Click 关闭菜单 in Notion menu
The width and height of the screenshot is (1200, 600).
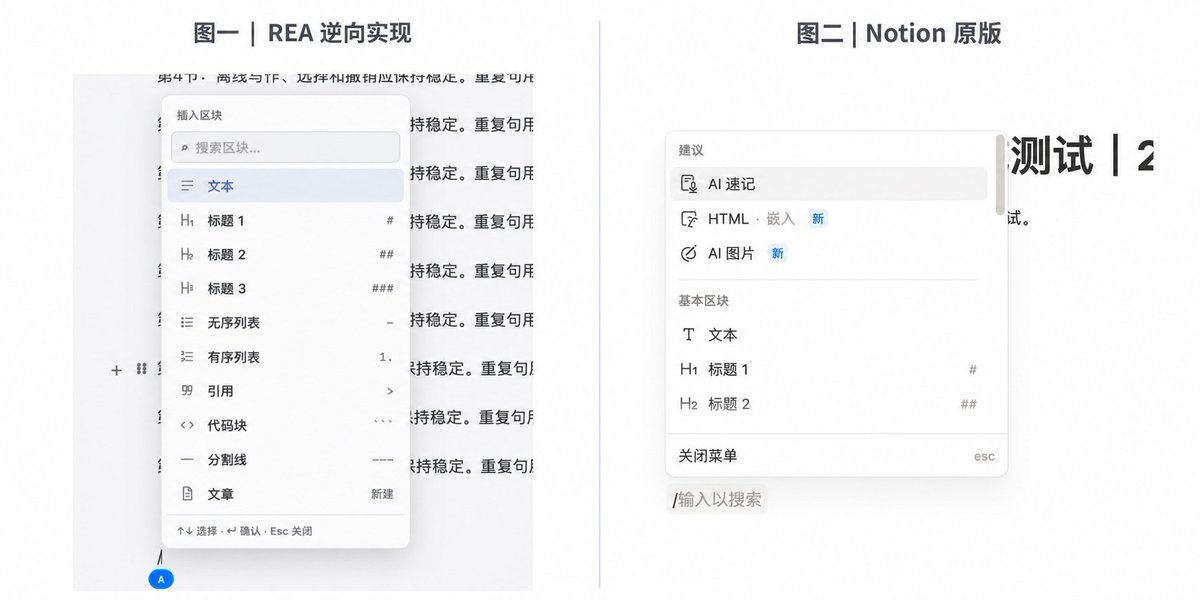tap(836, 456)
